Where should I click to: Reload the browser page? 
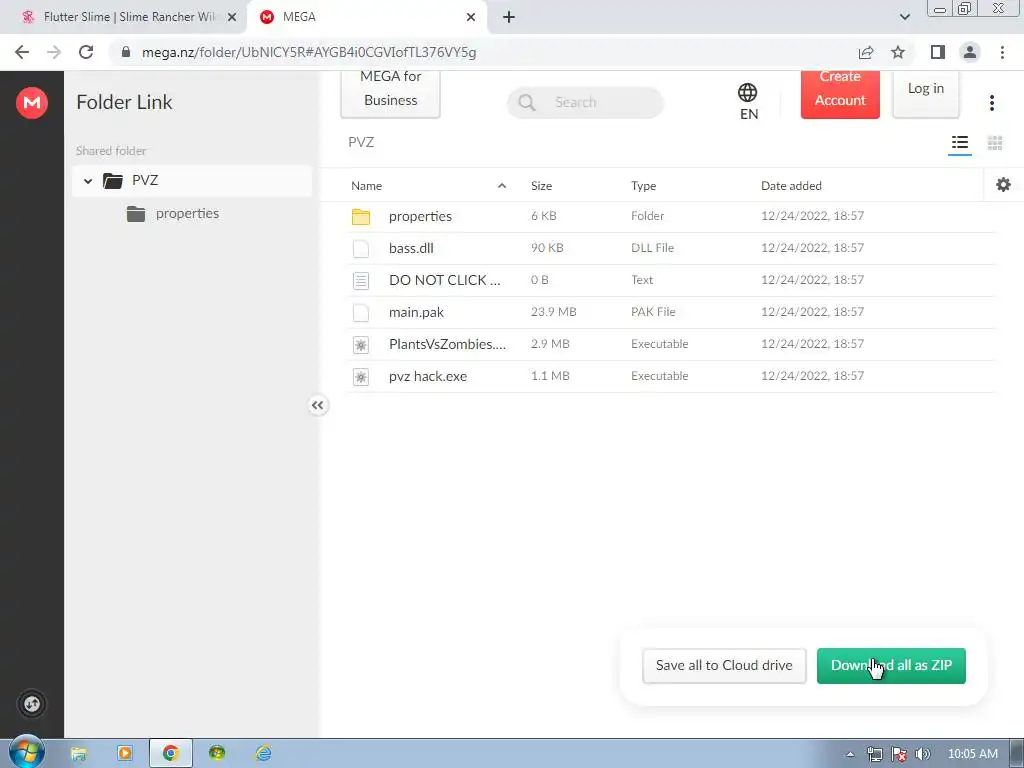pos(86,52)
